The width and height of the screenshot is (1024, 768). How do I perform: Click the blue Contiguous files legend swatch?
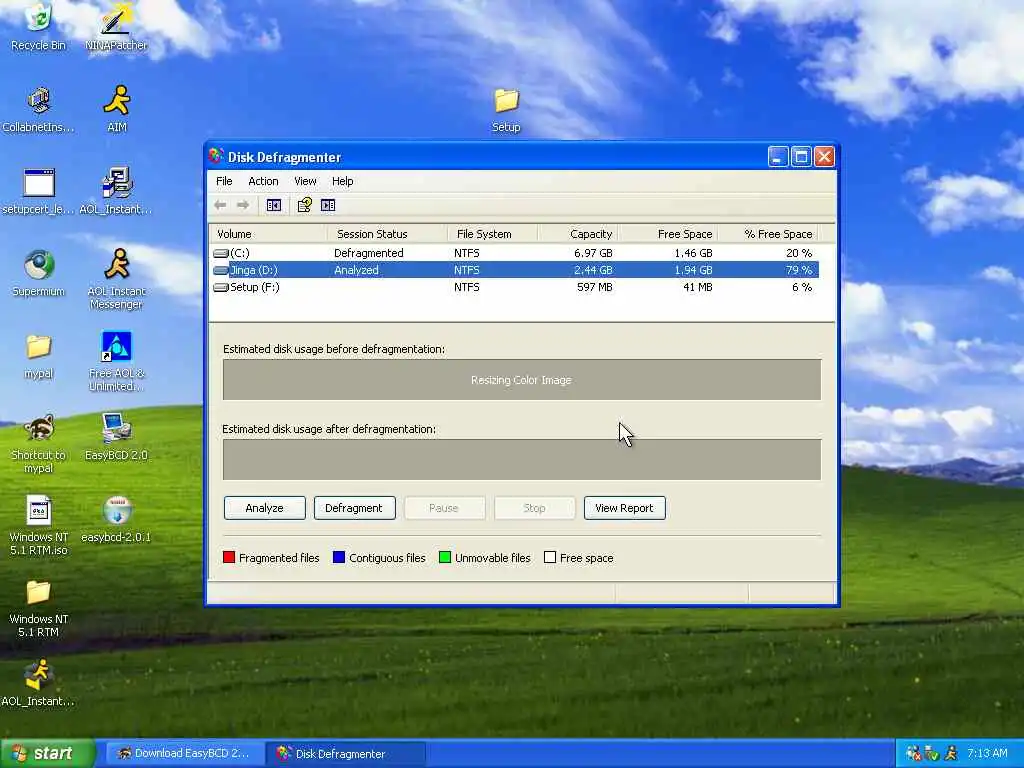click(338, 557)
